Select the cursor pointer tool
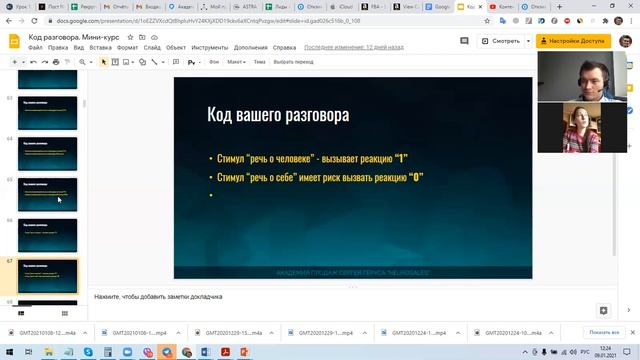The image size is (640, 360). (x=104, y=62)
